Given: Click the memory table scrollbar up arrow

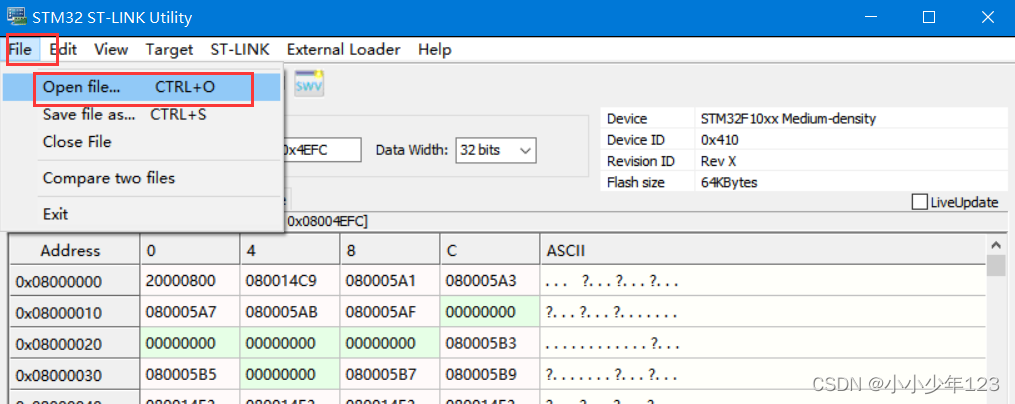Looking at the screenshot, I should pos(996,245).
